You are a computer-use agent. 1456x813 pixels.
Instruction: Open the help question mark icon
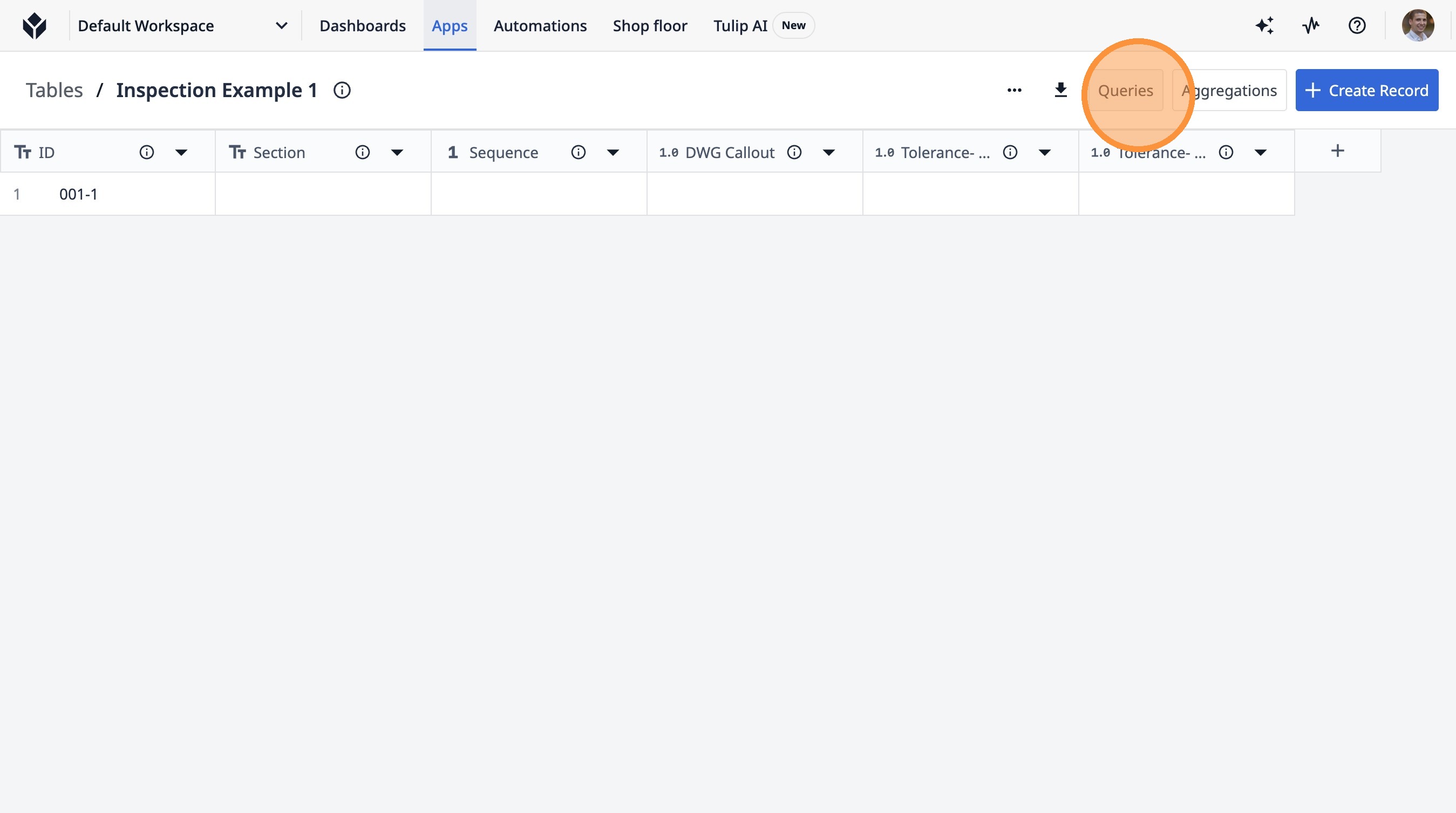click(x=1357, y=25)
